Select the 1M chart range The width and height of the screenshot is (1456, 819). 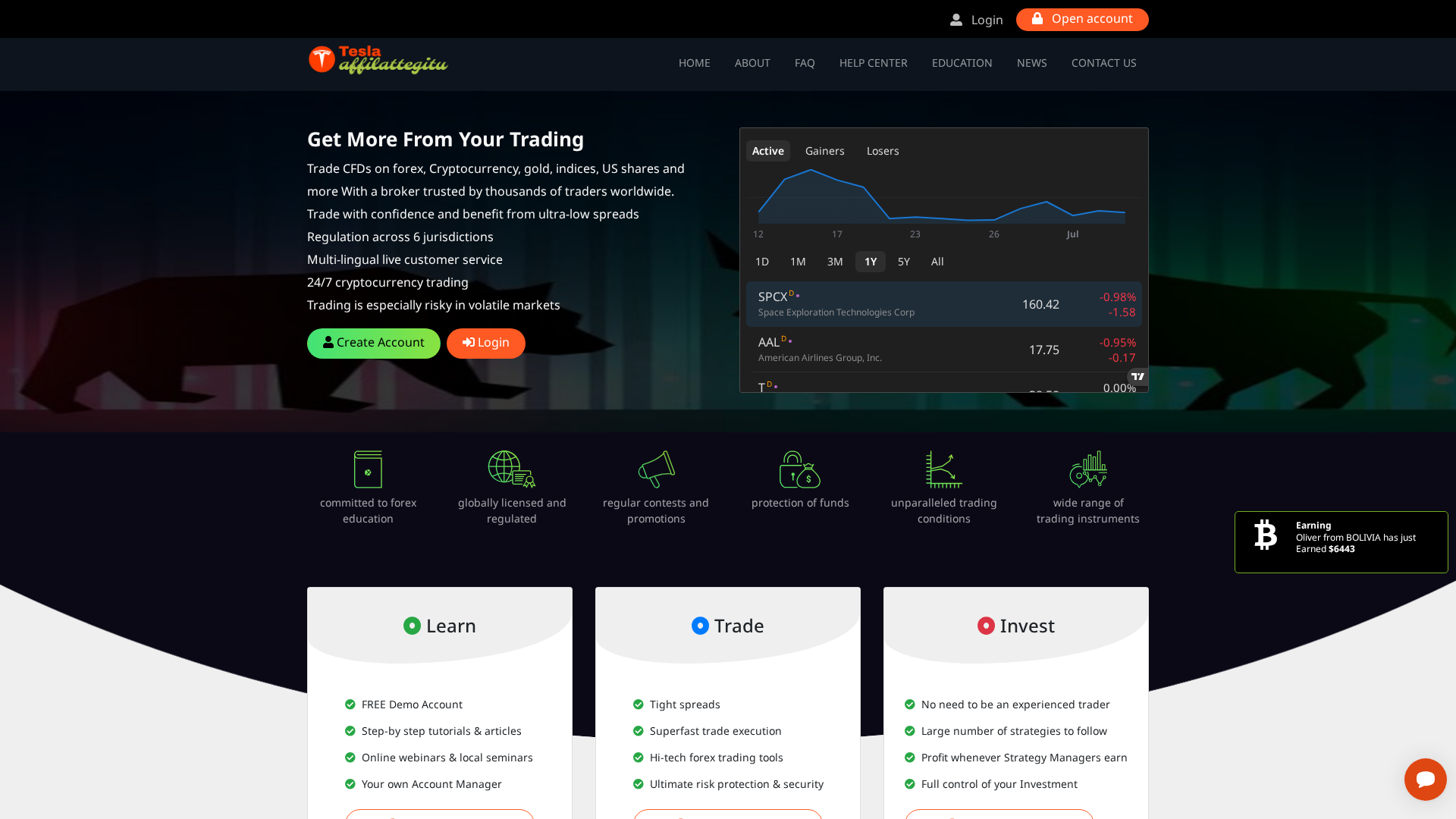(798, 262)
